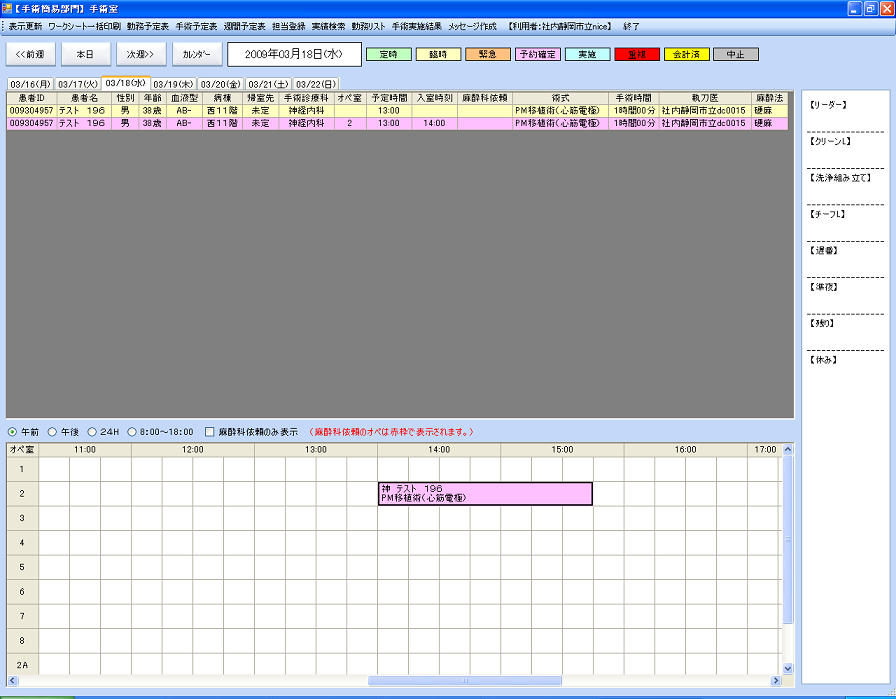Open the 週間予定表 menu
The width and height of the screenshot is (896, 699).
tap(245, 26)
